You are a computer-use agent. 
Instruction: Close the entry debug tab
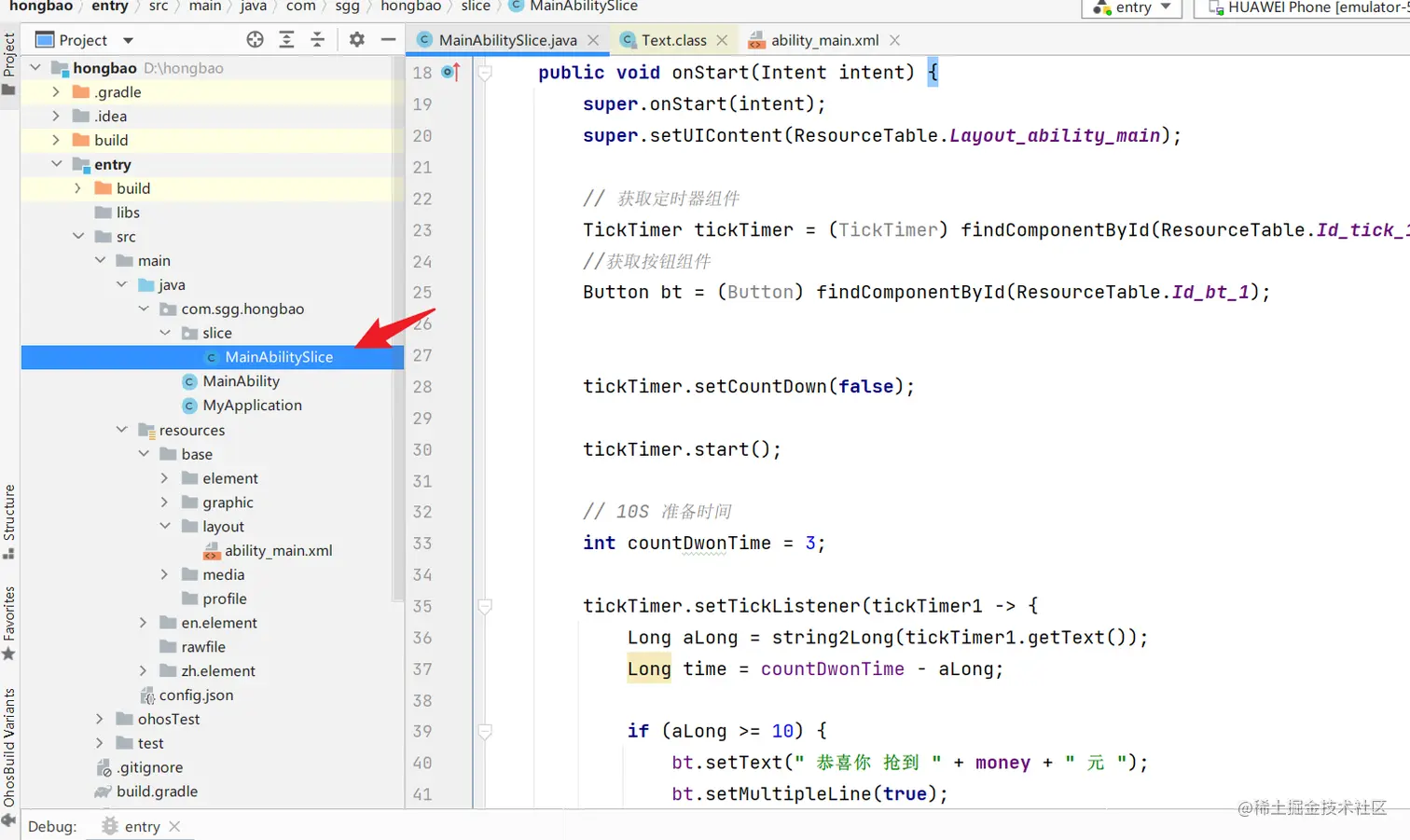pyautogui.click(x=174, y=826)
